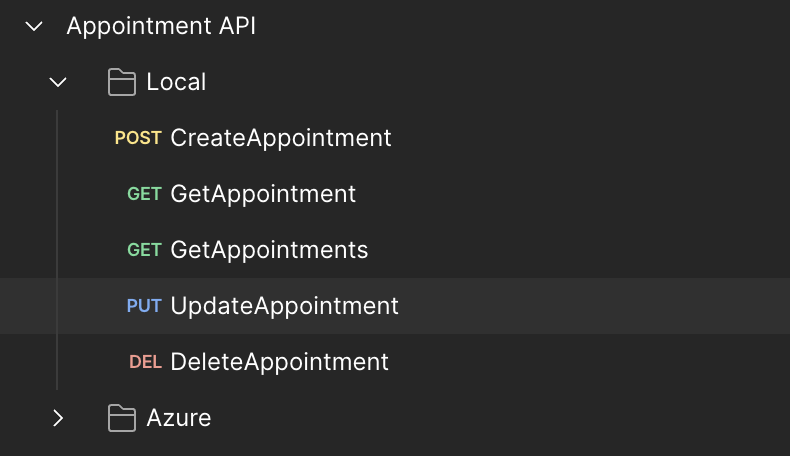This screenshot has height=456, width=790.
Task: Select the Azure folder label
Action: [179, 418]
